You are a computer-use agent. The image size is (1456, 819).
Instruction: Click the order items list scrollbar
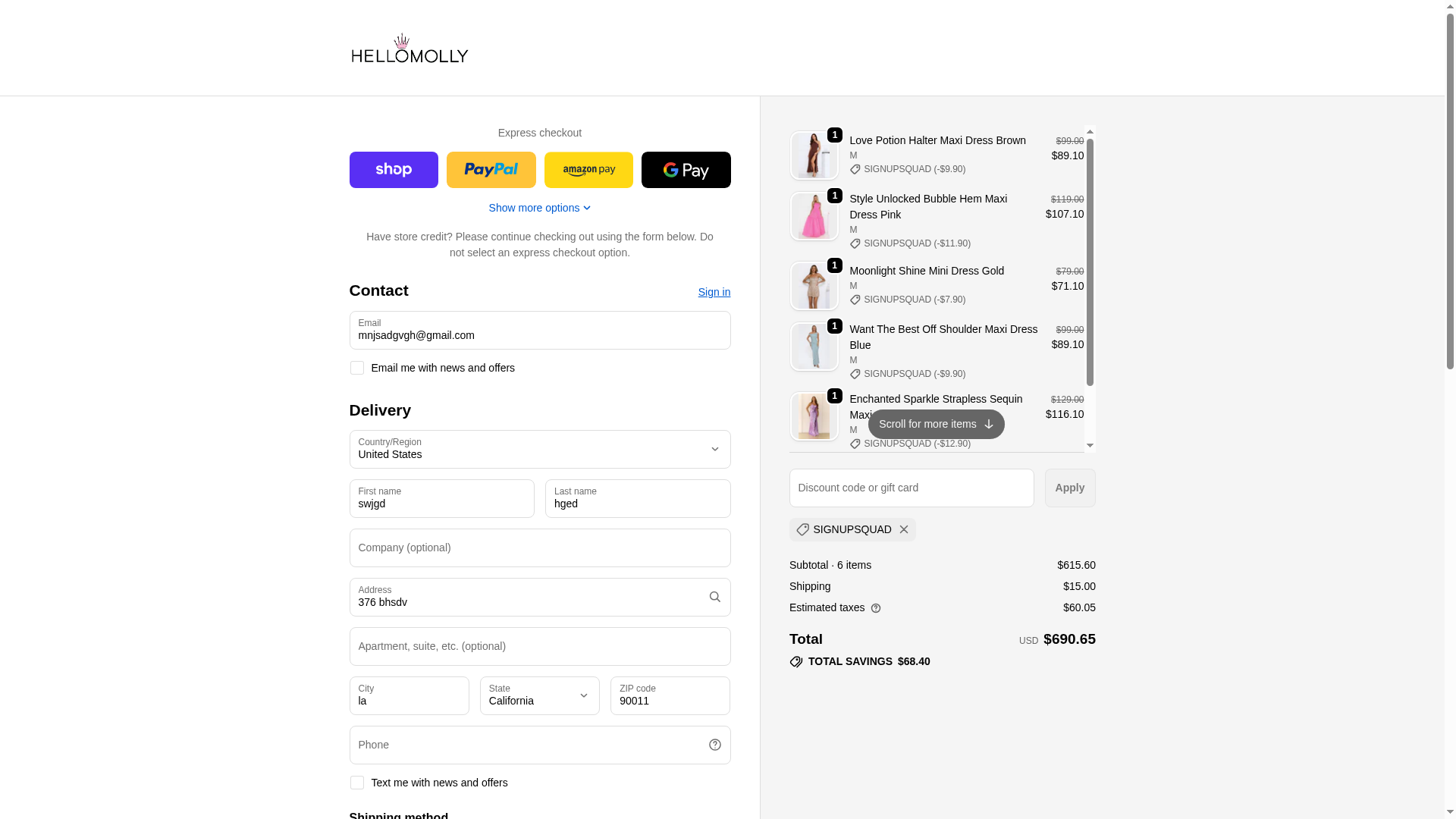click(1090, 262)
